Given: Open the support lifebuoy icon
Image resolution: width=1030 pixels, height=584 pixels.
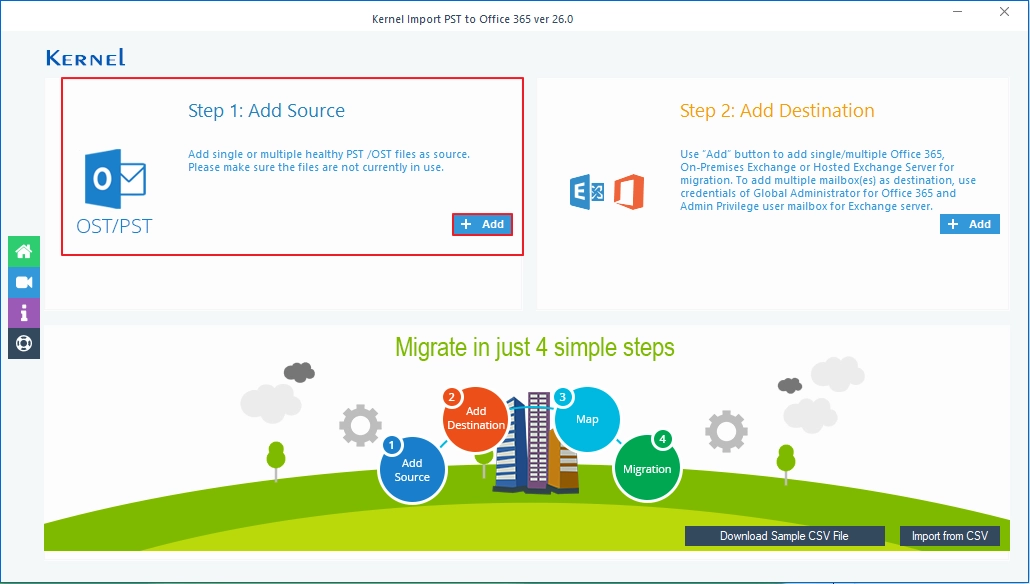Looking at the screenshot, I should click(x=24, y=344).
